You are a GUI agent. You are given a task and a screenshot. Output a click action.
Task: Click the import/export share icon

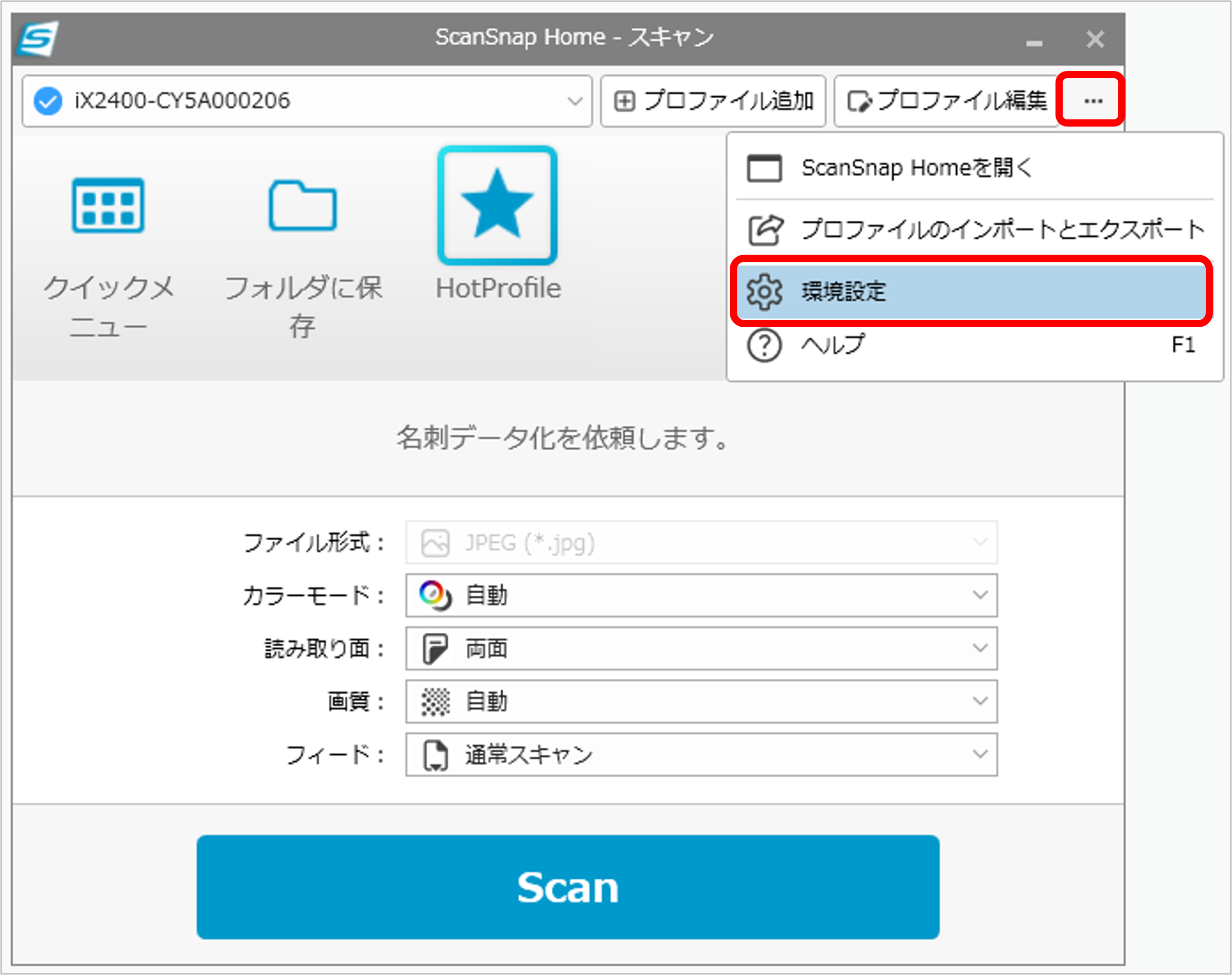click(x=764, y=229)
